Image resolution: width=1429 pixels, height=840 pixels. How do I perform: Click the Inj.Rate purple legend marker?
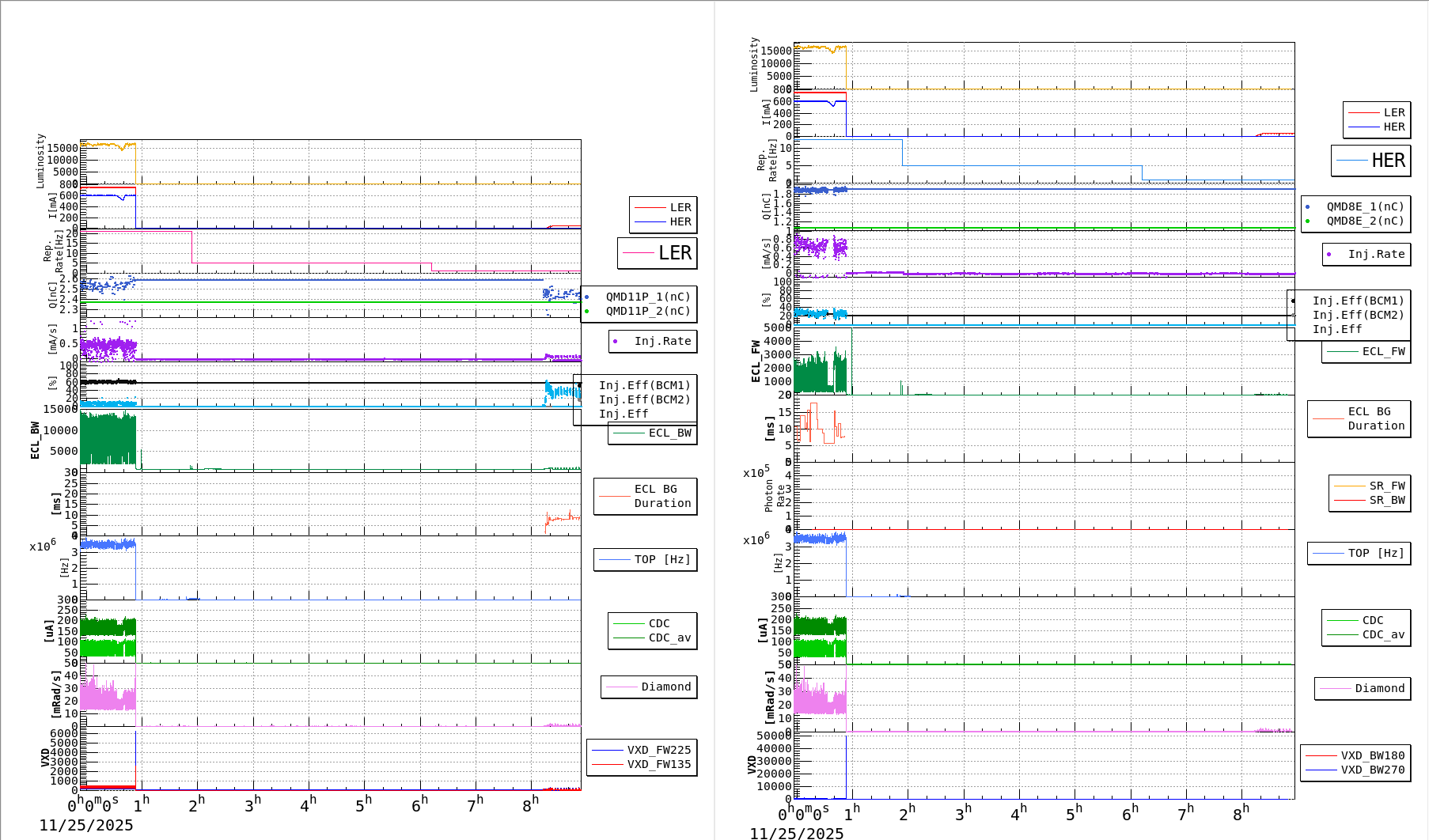click(617, 342)
